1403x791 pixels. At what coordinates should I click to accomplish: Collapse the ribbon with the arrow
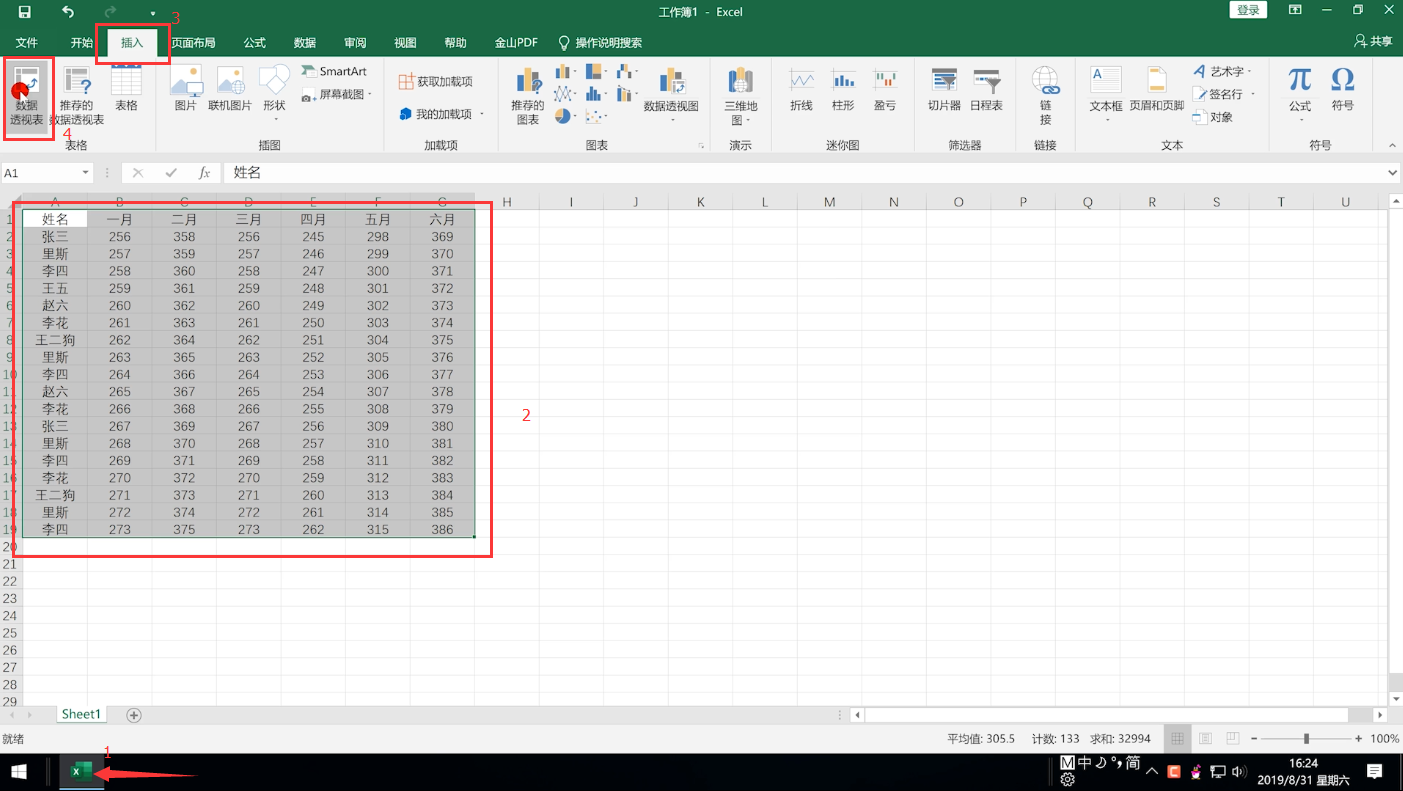coord(1392,145)
